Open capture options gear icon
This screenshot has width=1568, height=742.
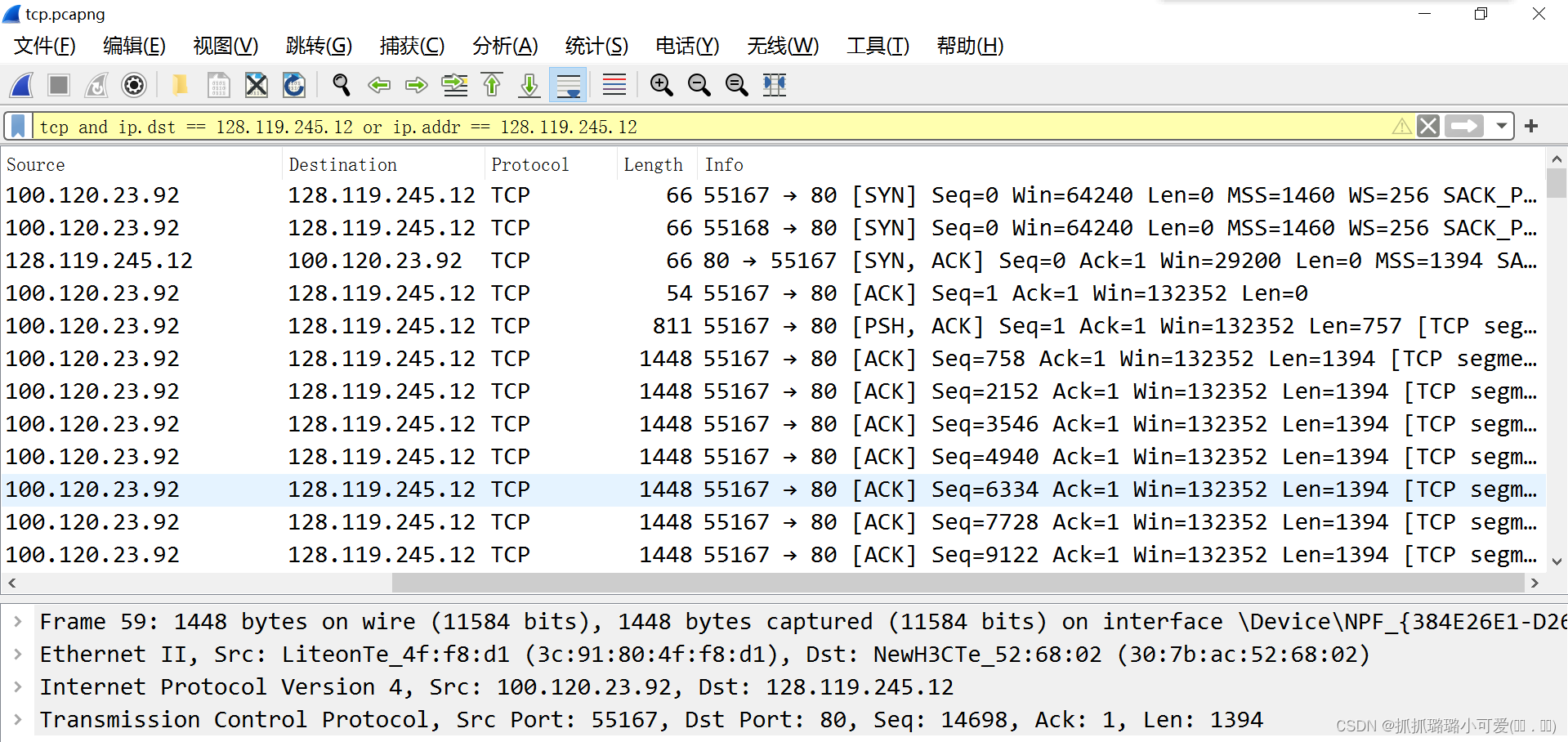[x=134, y=85]
